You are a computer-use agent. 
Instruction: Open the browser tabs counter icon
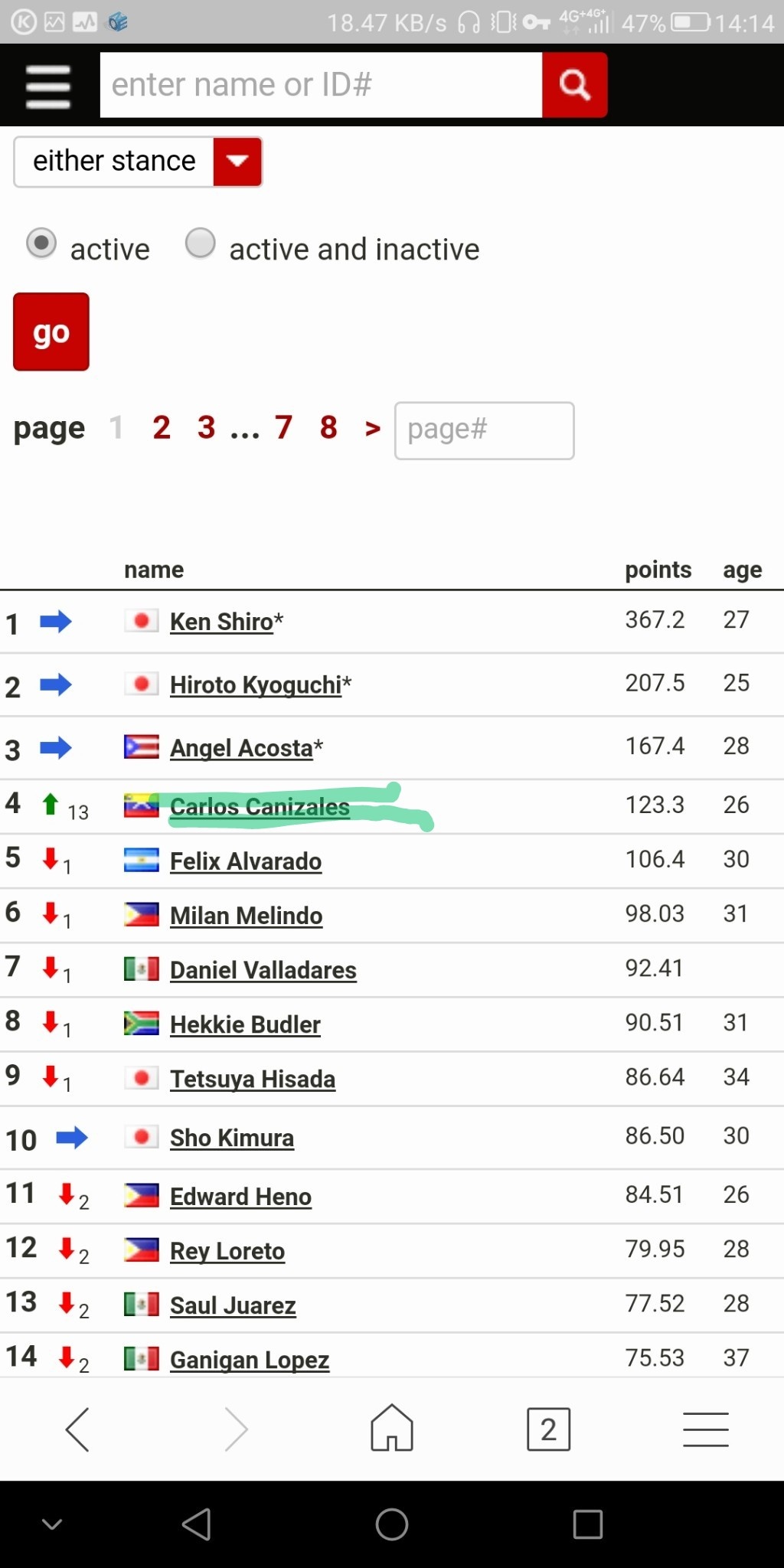pyautogui.click(x=548, y=1429)
